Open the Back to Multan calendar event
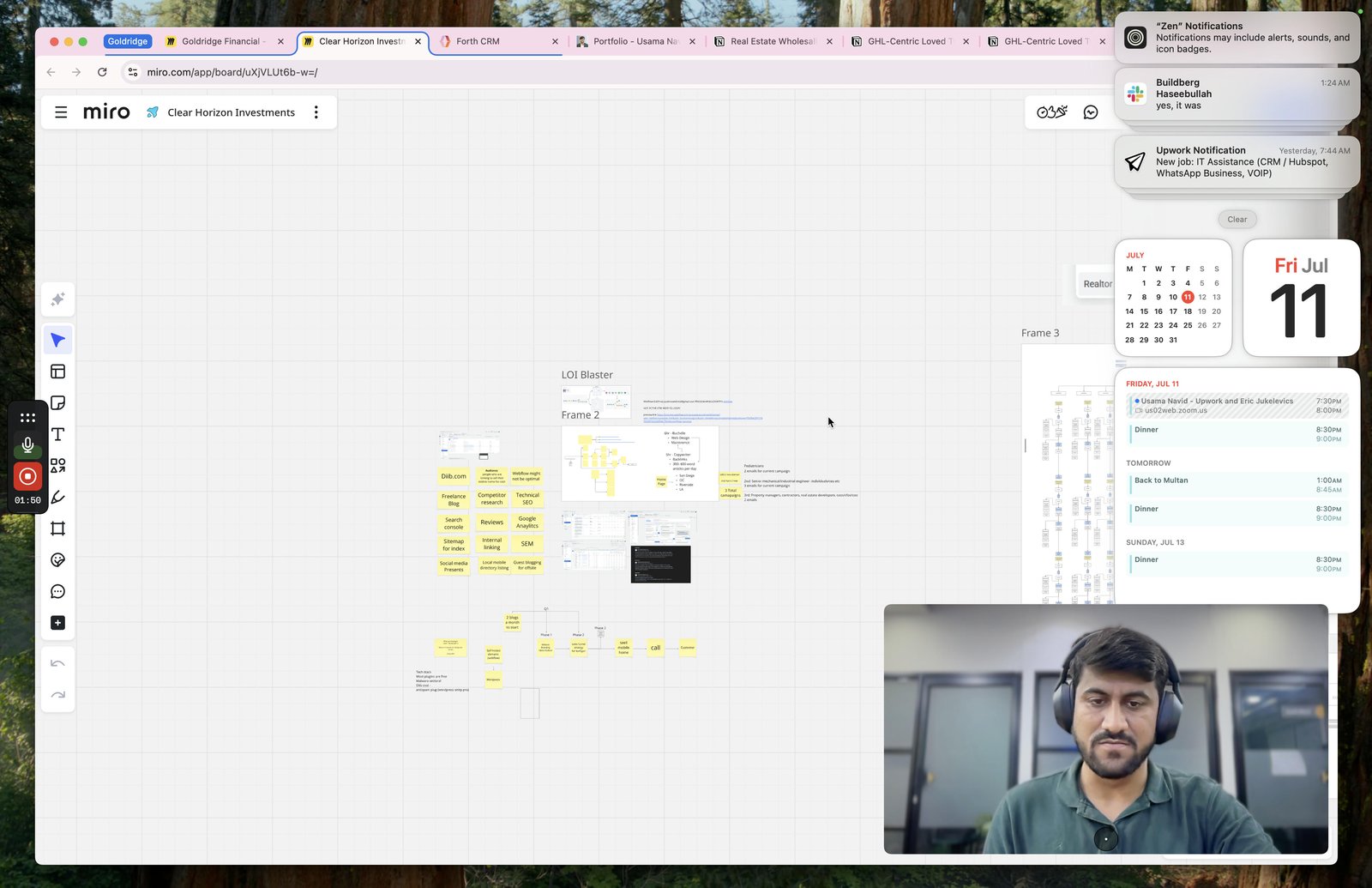The image size is (1372, 888). coord(1237,485)
